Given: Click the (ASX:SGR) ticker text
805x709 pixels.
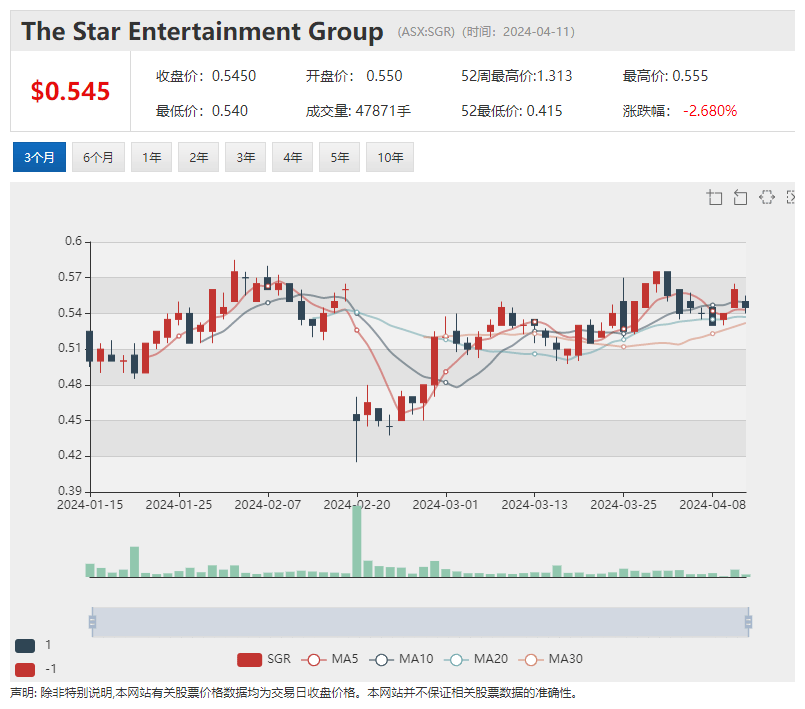Looking at the screenshot, I should (x=426, y=32).
